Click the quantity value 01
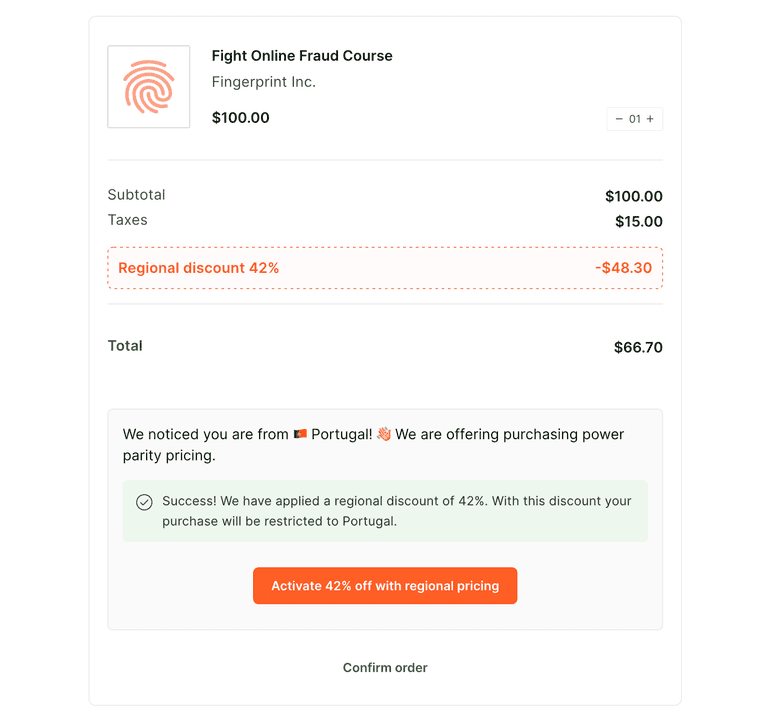Image resolution: width=766 pixels, height=713 pixels. tap(635, 119)
